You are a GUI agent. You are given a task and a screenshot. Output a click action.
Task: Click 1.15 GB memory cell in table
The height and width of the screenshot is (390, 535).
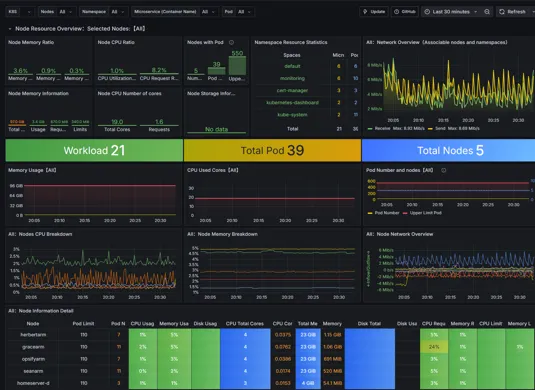pyautogui.click(x=332, y=335)
